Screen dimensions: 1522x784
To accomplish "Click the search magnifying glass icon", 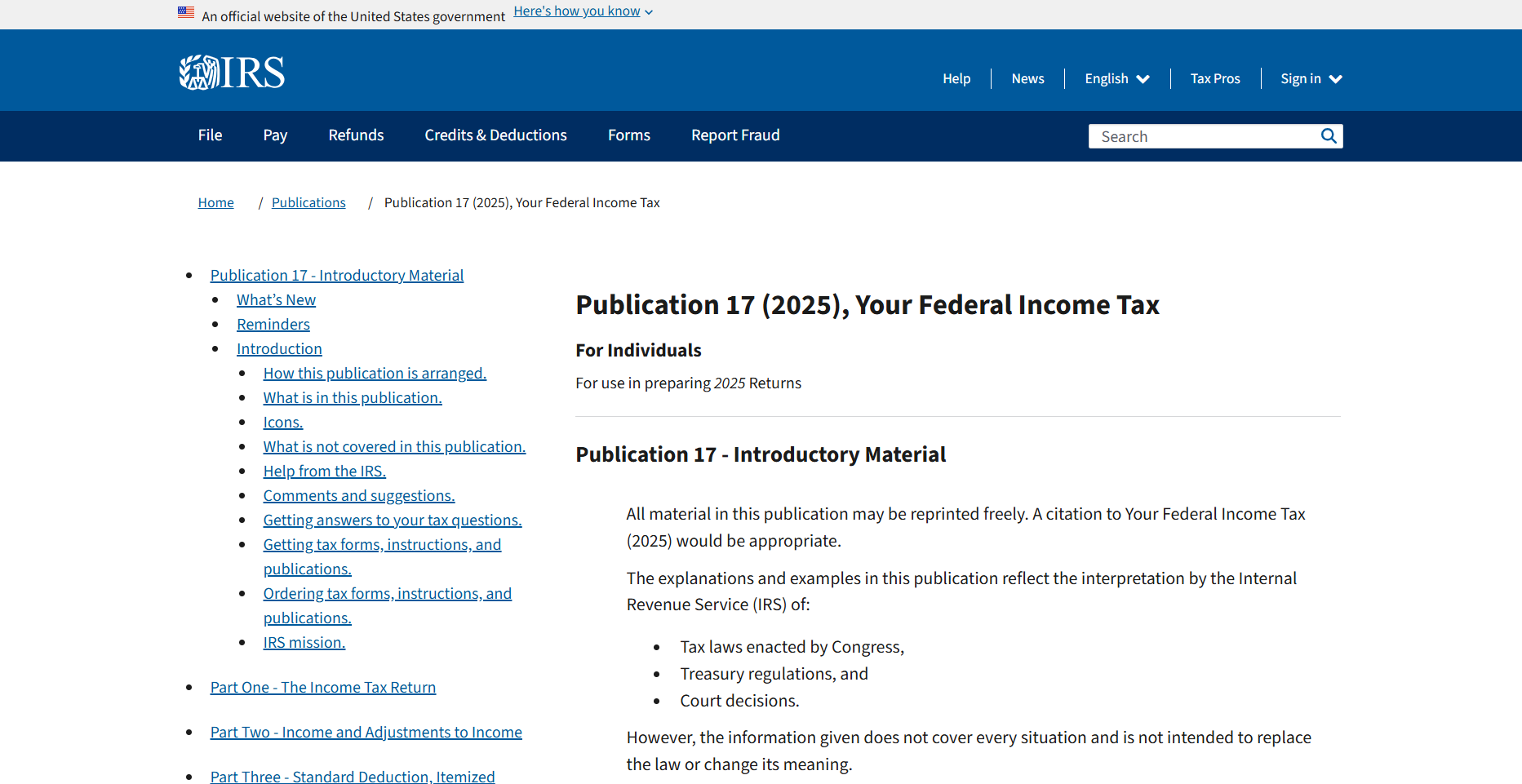I will [x=1329, y=135].
